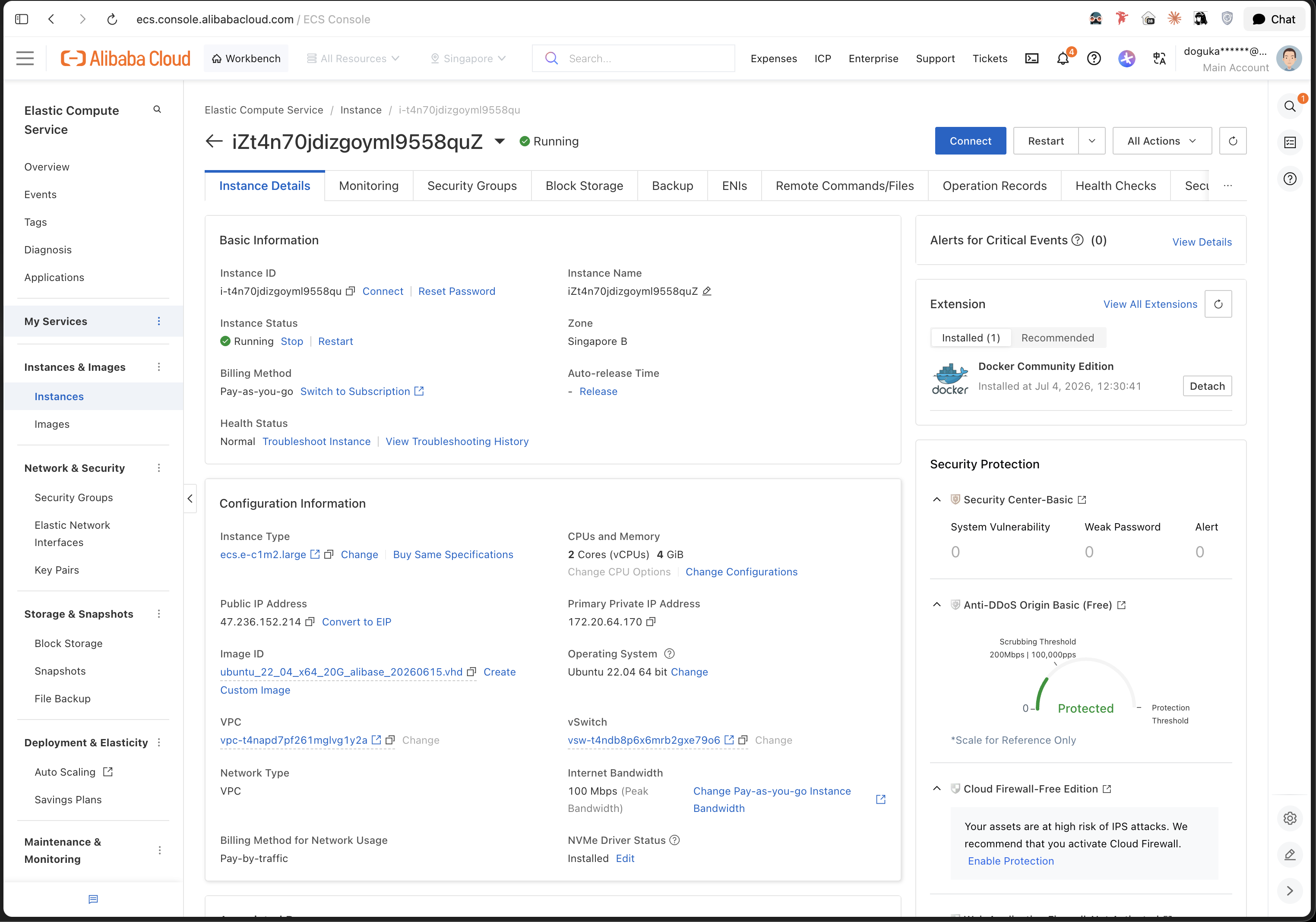Reload the browser page
The image size is (1316, 922).
[112, 19]
